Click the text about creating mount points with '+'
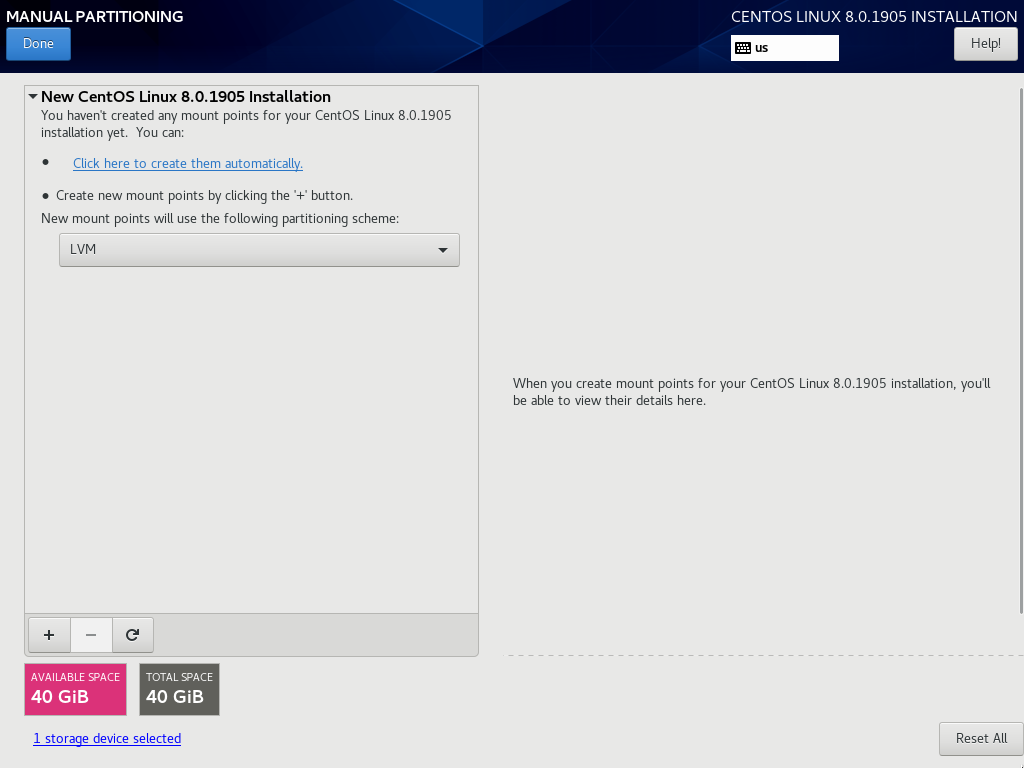The width and height of the screenshot is (1024, 768). pyautogui.click(x=204, y=195)
